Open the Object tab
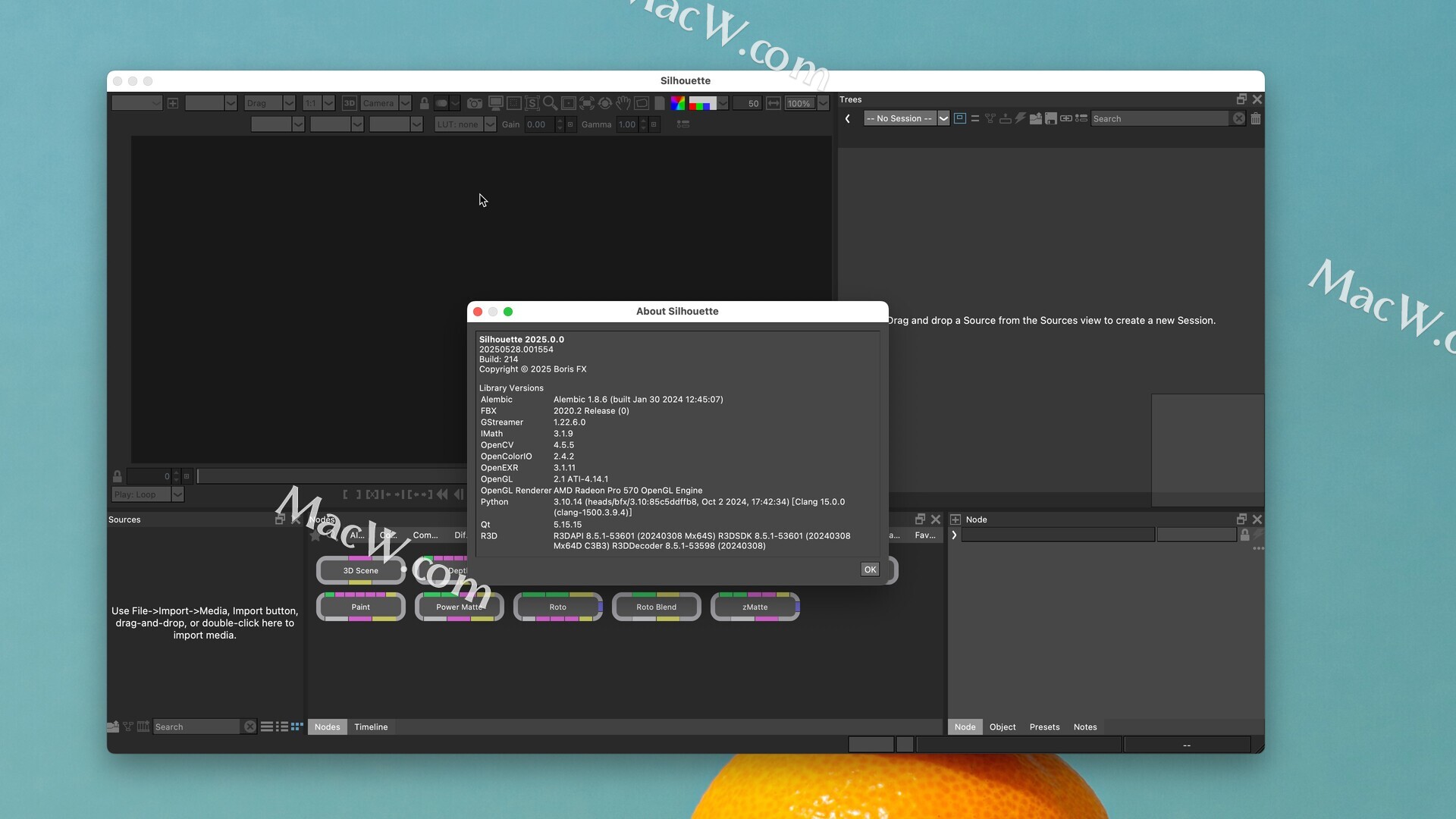Screen dimensions: 1456x819 tap(1003, 726)
